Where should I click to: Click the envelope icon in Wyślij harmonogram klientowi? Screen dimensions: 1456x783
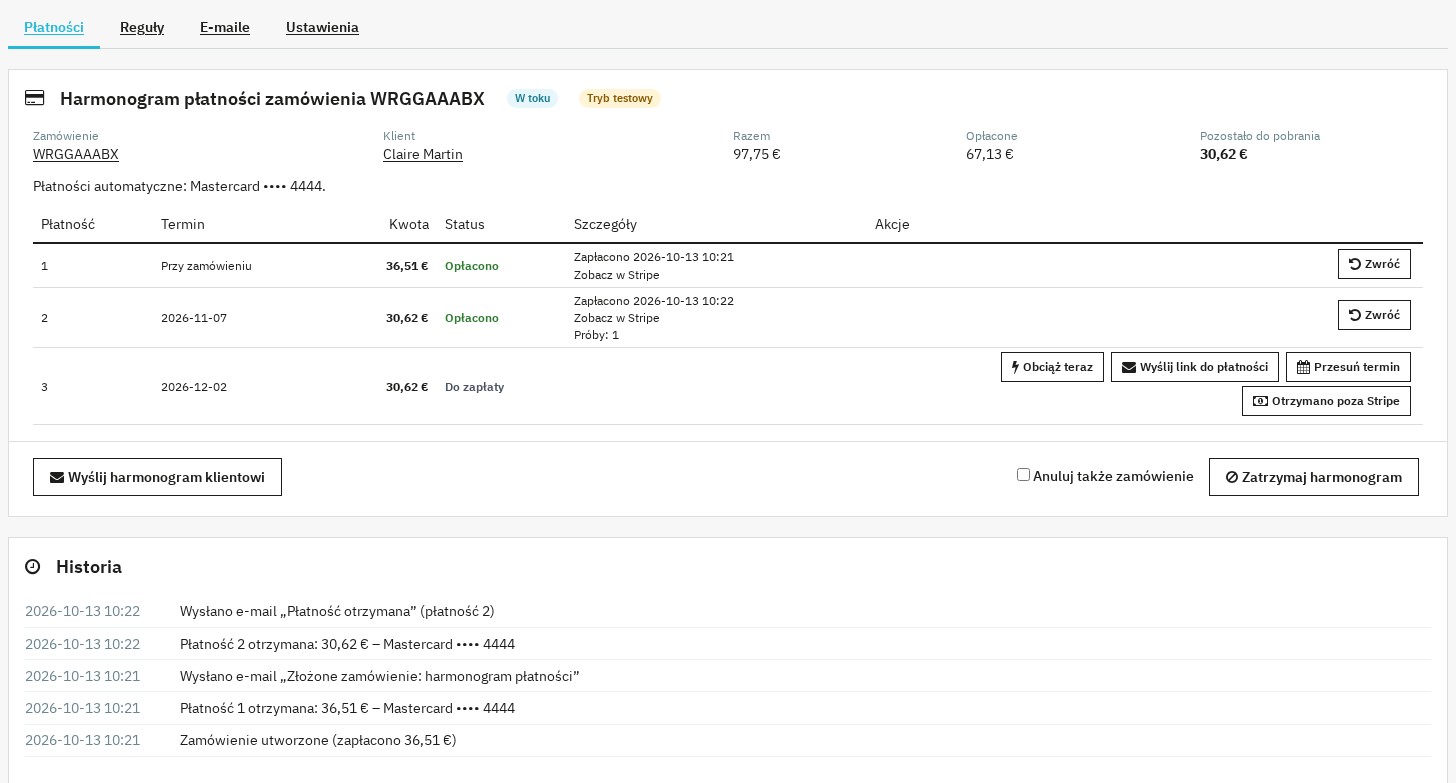click(x=57, y=478)
